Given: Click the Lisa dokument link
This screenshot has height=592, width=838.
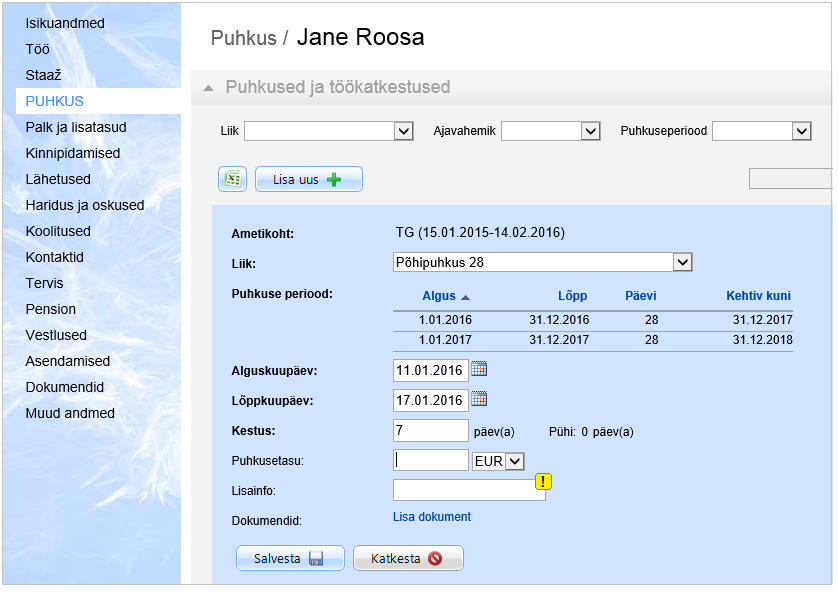Looking at the screenshot, I should point(432,517).
